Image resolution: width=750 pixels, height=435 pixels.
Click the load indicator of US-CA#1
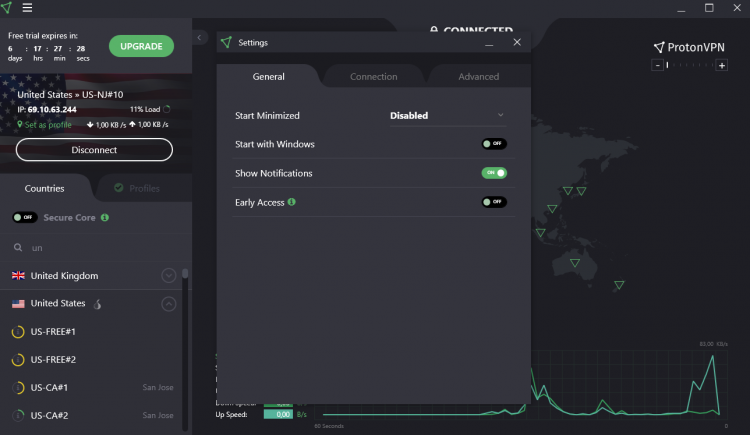click(18, 388)
